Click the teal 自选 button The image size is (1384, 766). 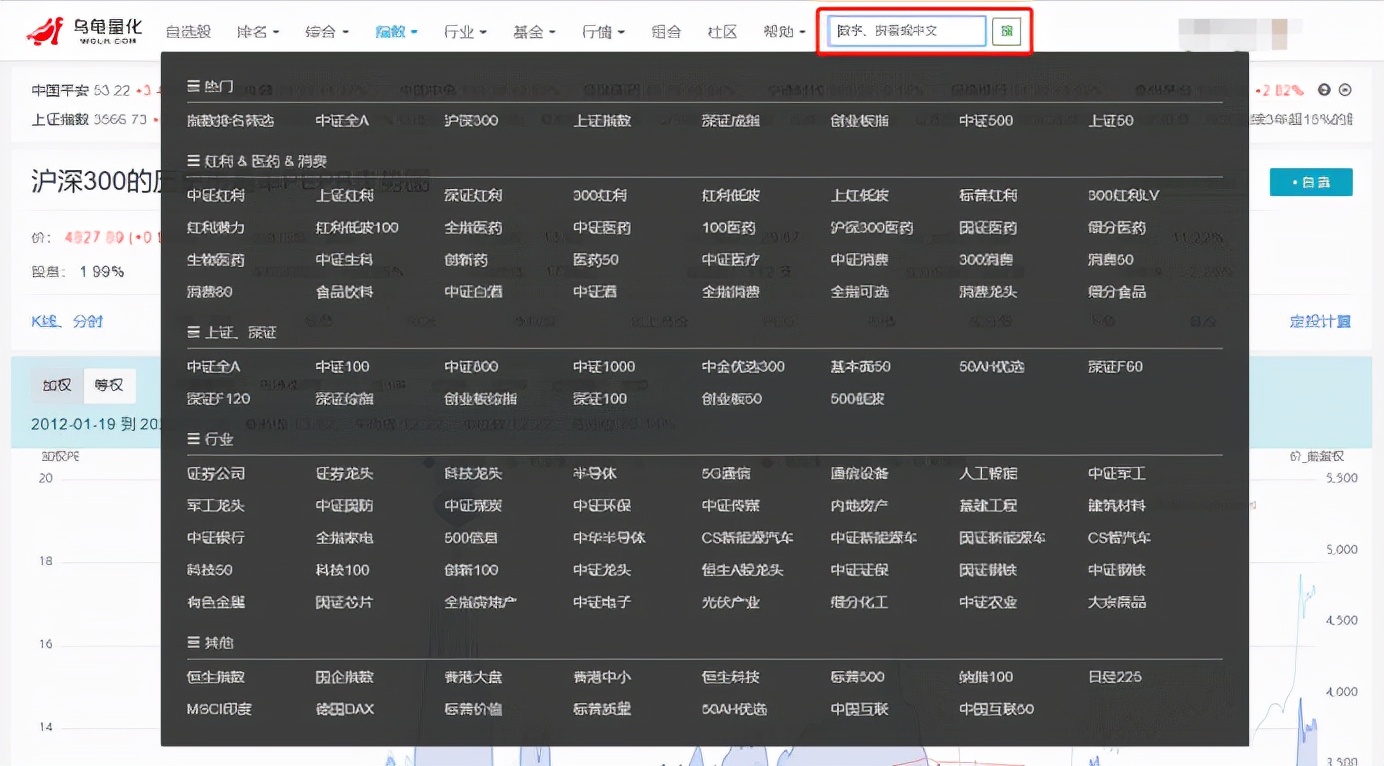click(1310, 182)
